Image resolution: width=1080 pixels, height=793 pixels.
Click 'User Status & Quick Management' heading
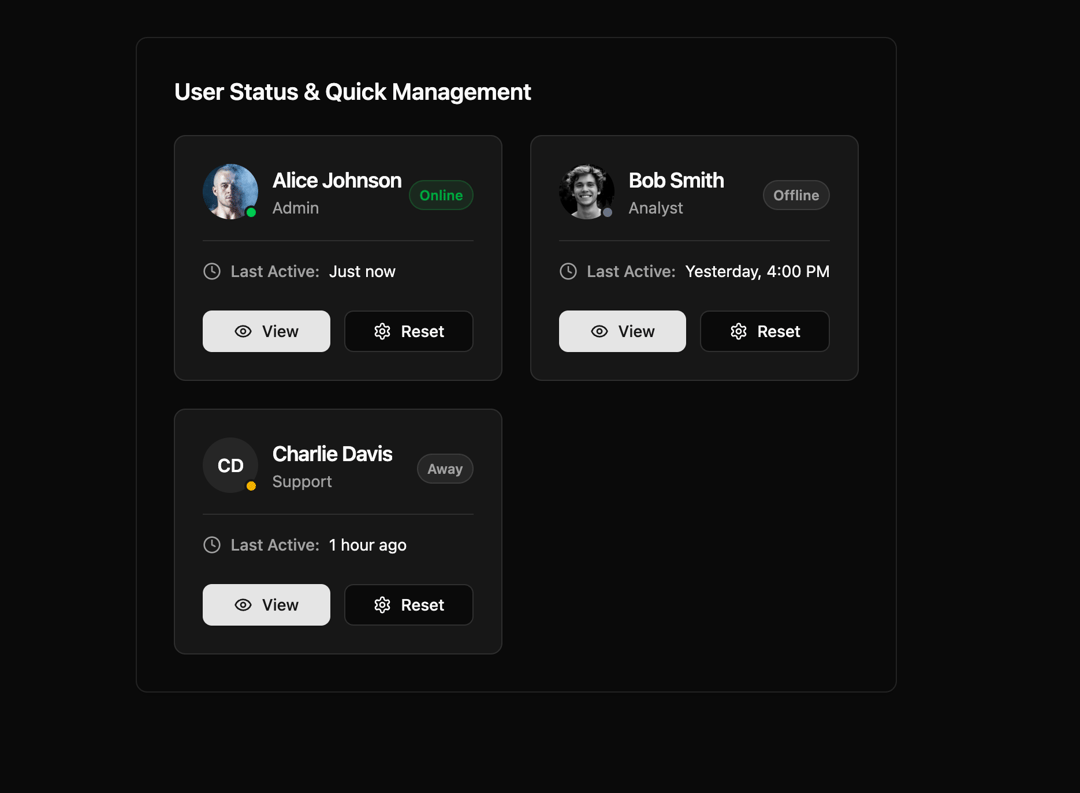(x=353, y=92)
